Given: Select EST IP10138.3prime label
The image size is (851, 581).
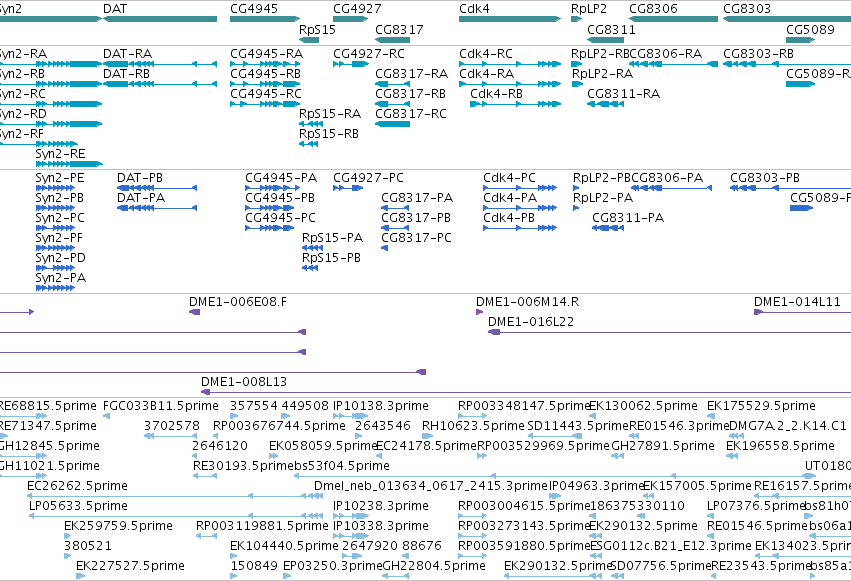Looking at the screenshot, I should pyautogui.click(x=380, y=406).
